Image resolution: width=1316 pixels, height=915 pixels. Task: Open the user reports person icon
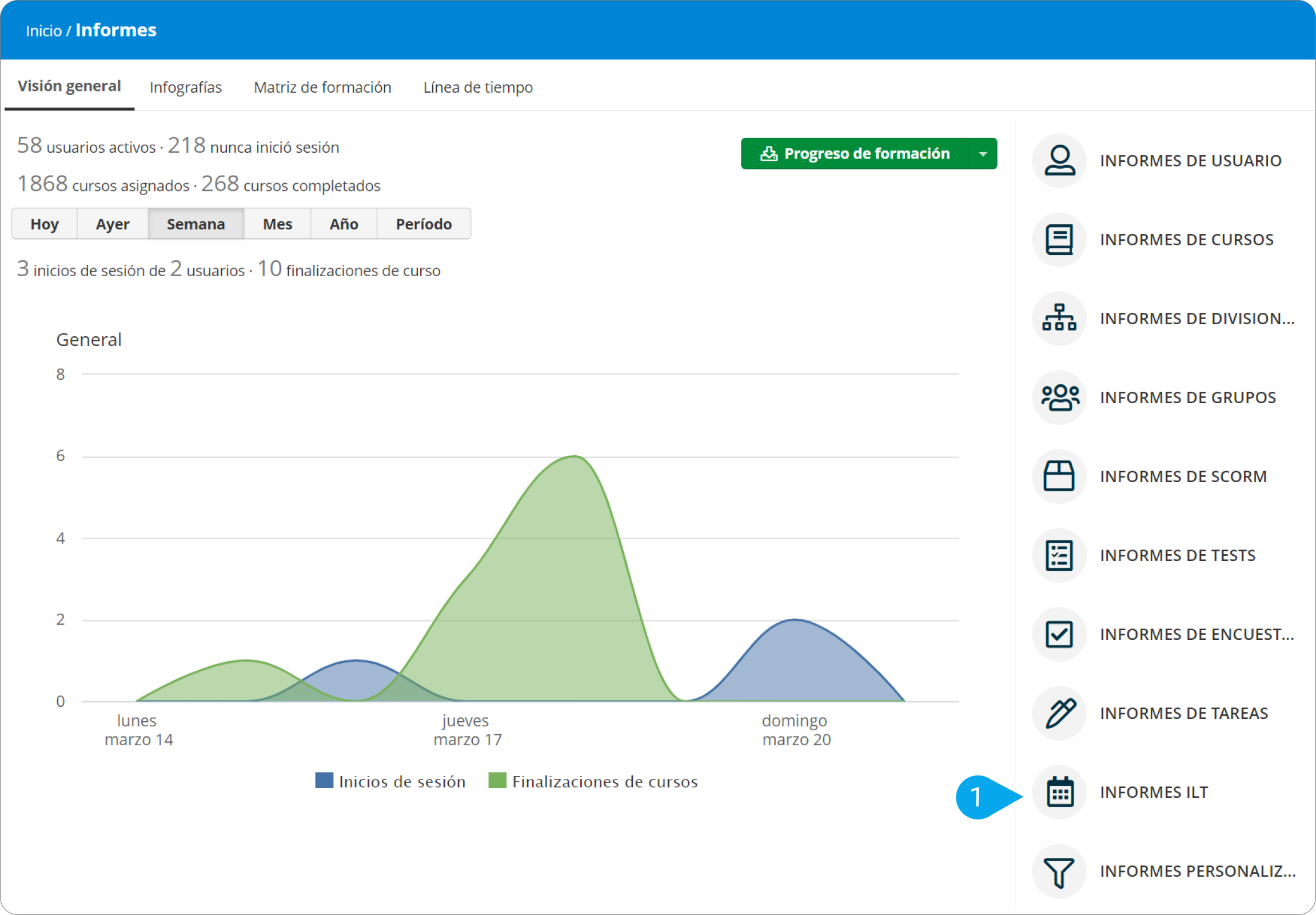tap(1059, 161)
